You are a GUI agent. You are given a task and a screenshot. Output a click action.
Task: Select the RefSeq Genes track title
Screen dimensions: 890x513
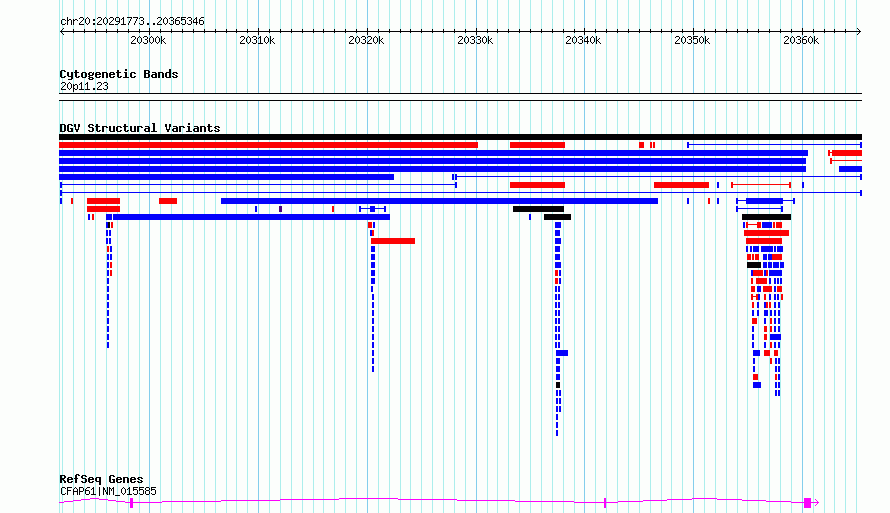(101, 480)
